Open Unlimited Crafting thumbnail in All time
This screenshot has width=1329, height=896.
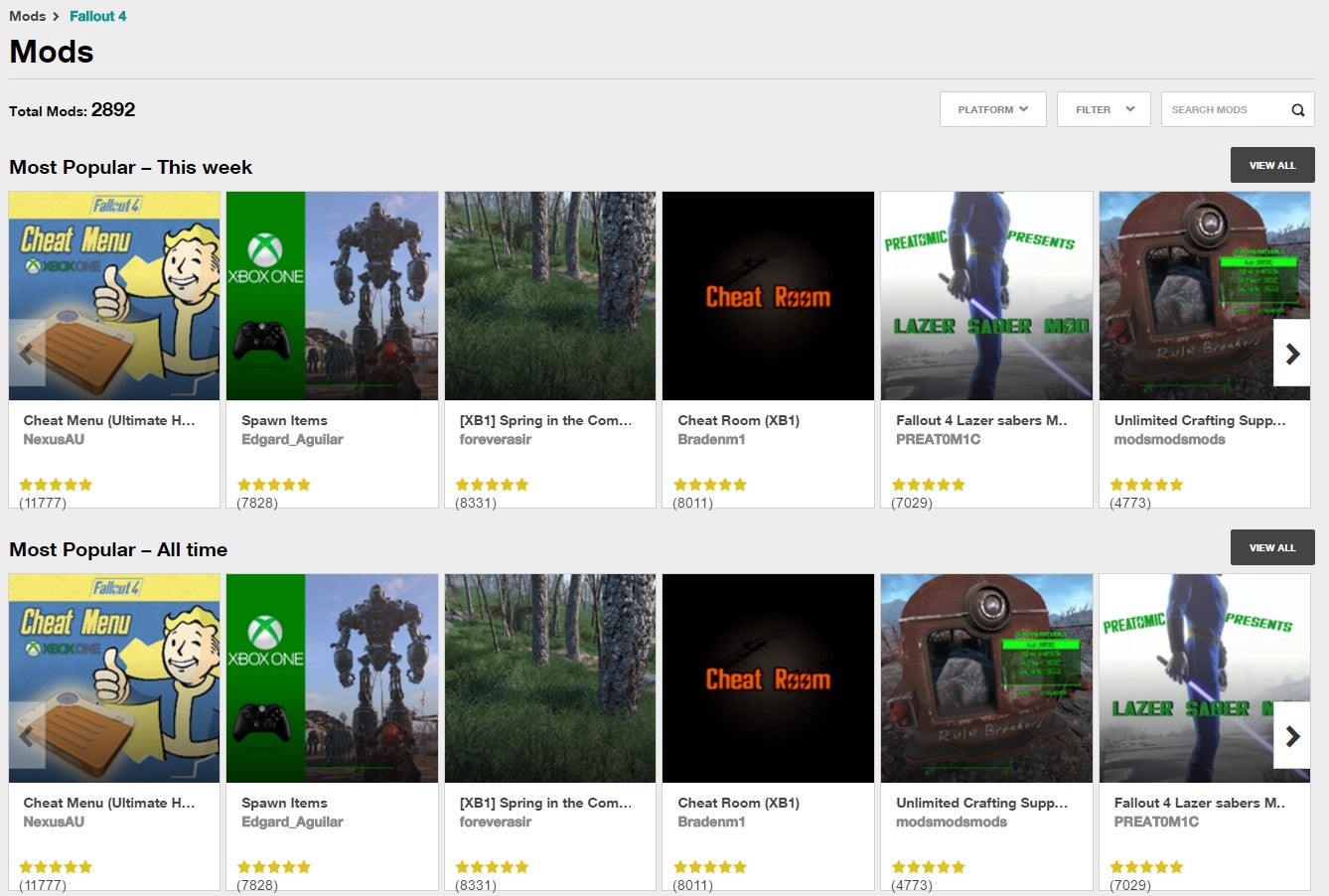[986, 678]
